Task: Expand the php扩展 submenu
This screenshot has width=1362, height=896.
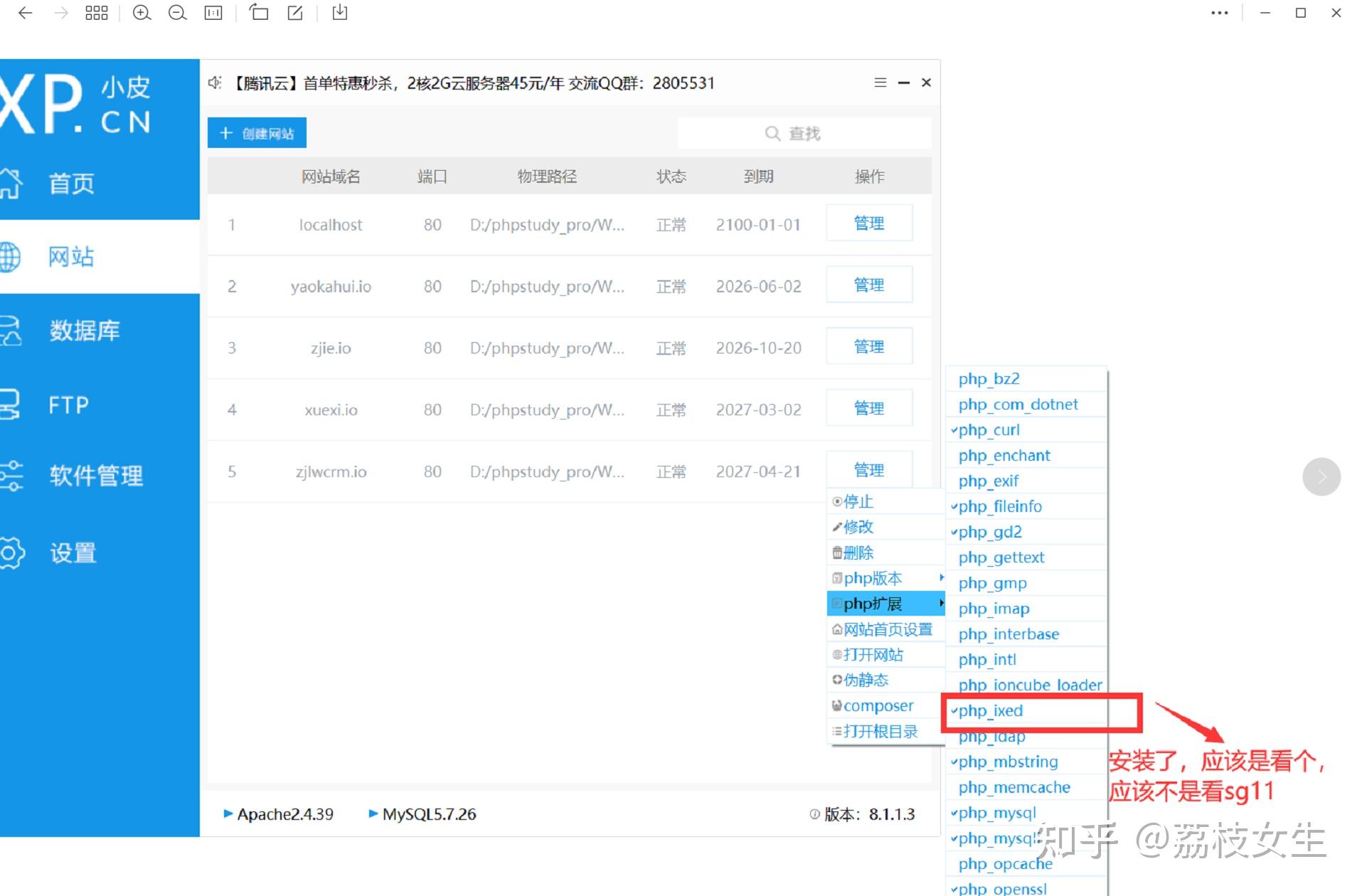Action: pyautogui.click(x=872, y=603)
